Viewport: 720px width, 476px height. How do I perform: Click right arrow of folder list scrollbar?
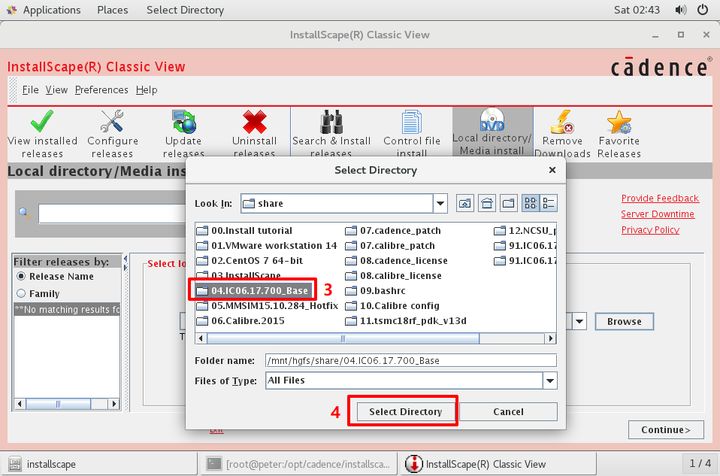coord(551,338)
